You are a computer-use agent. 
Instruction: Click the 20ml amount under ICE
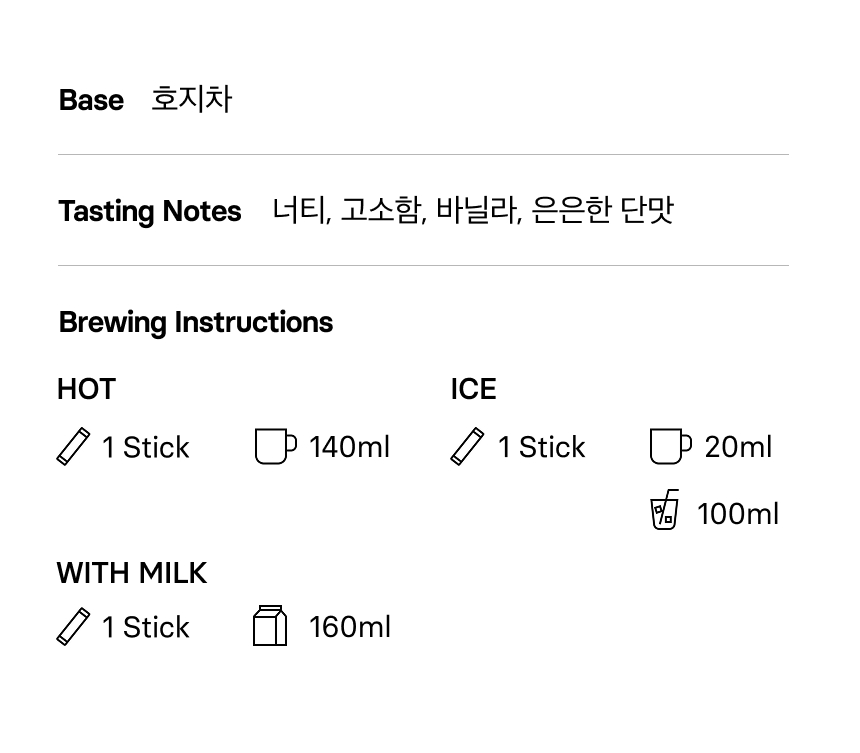tap(738, 447)
